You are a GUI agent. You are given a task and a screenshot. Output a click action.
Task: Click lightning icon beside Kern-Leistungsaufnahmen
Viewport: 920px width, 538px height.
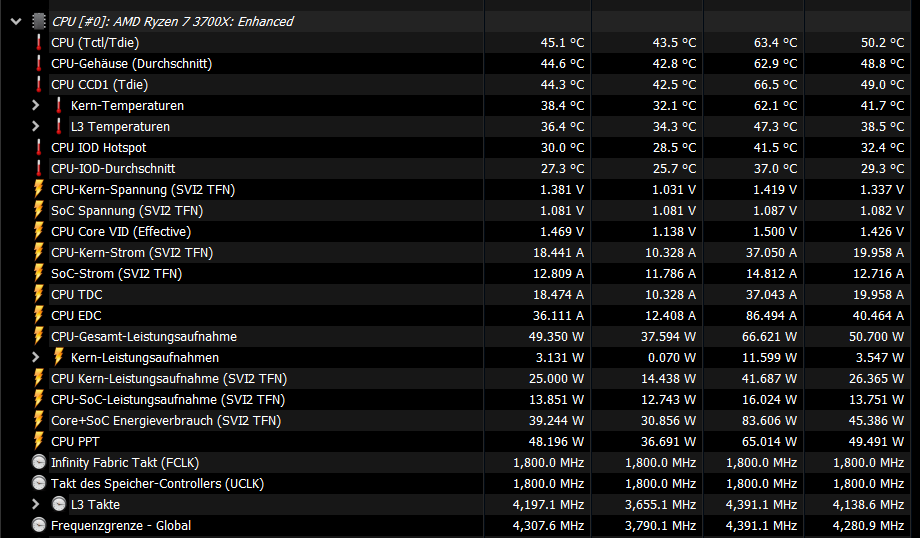(59, 357)
